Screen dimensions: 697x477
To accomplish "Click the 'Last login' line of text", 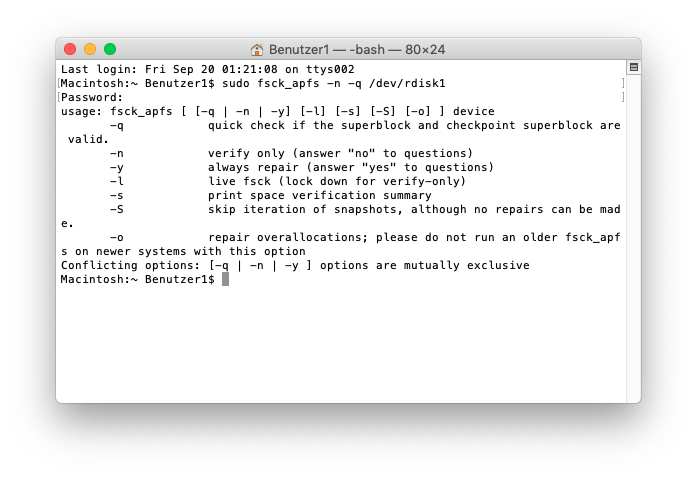I will pos(207,70).
